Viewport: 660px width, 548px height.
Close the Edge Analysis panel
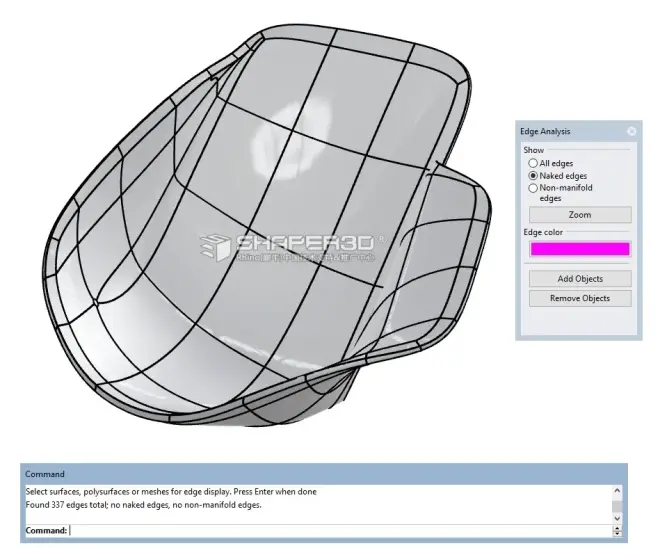pos(631,131)
